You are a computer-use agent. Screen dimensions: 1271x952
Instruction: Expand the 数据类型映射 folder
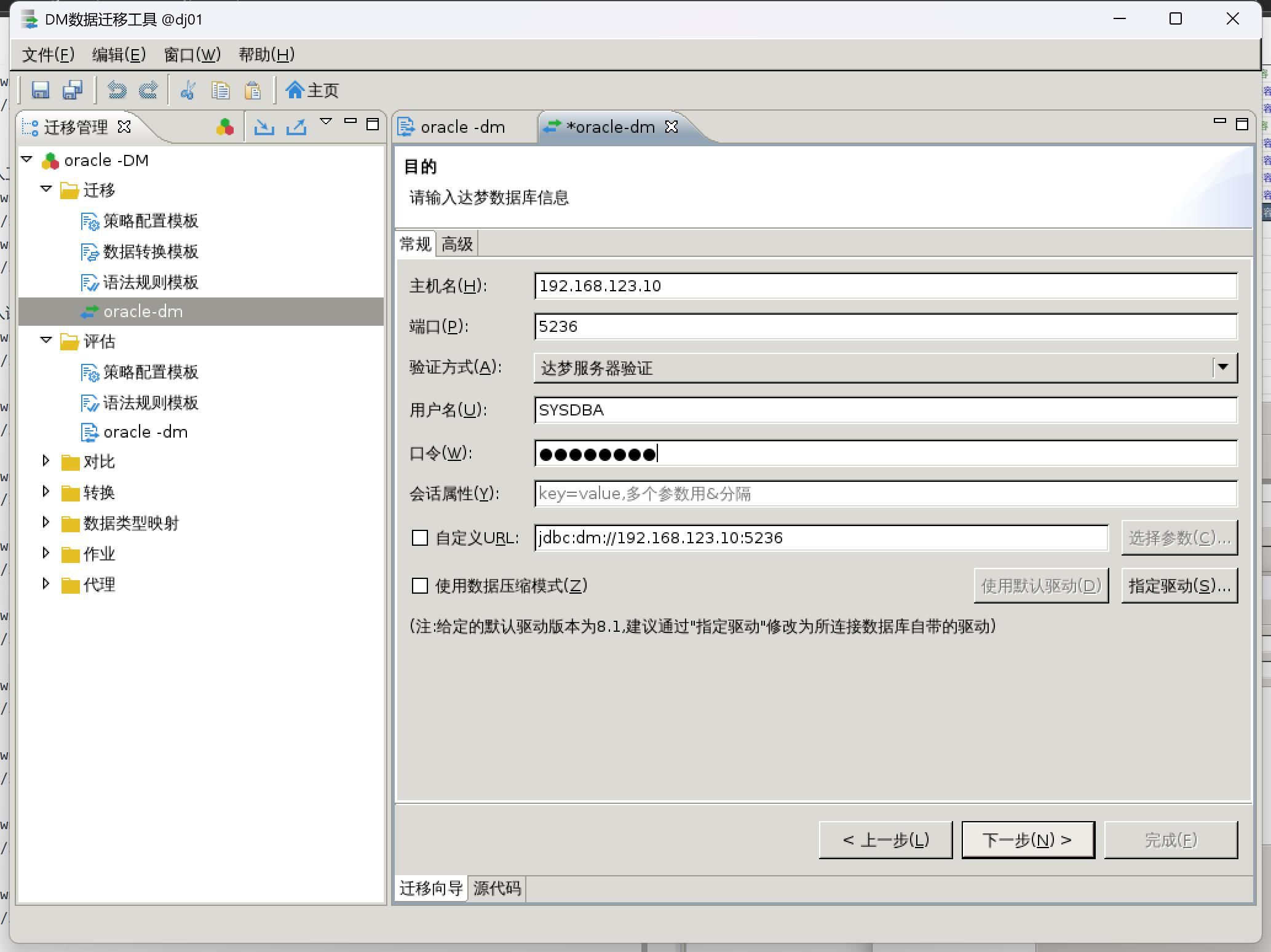pos(46,522)
